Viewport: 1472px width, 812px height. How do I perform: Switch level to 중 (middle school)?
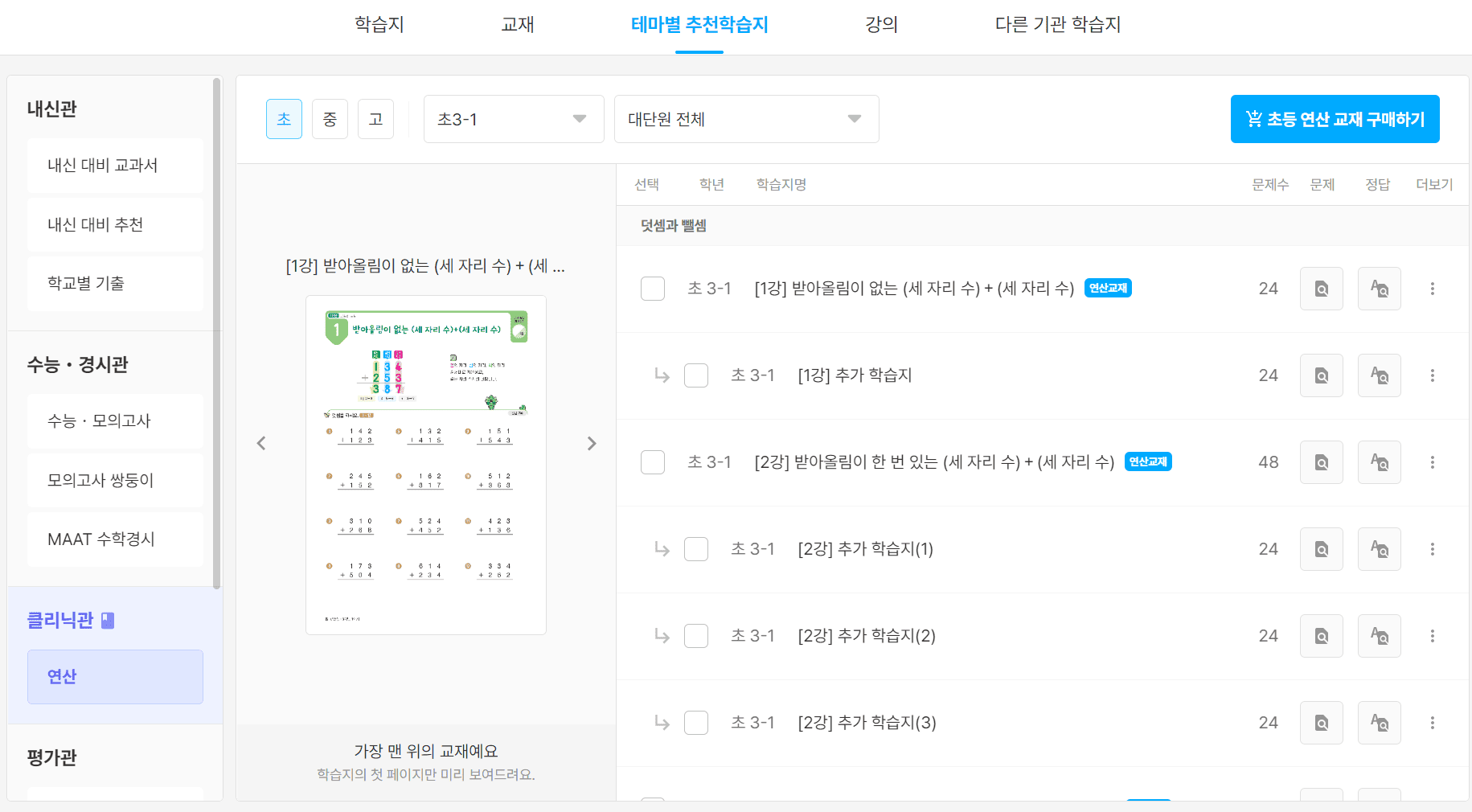330,118
